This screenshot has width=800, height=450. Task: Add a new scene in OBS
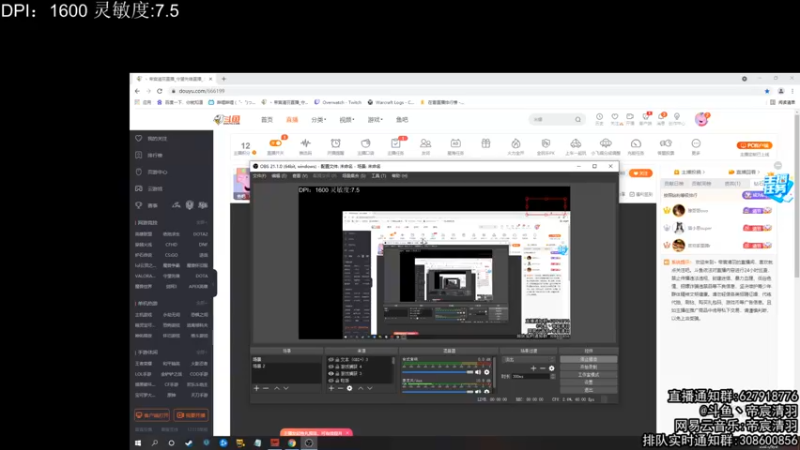pyautogui.click(x=257, y=388)
